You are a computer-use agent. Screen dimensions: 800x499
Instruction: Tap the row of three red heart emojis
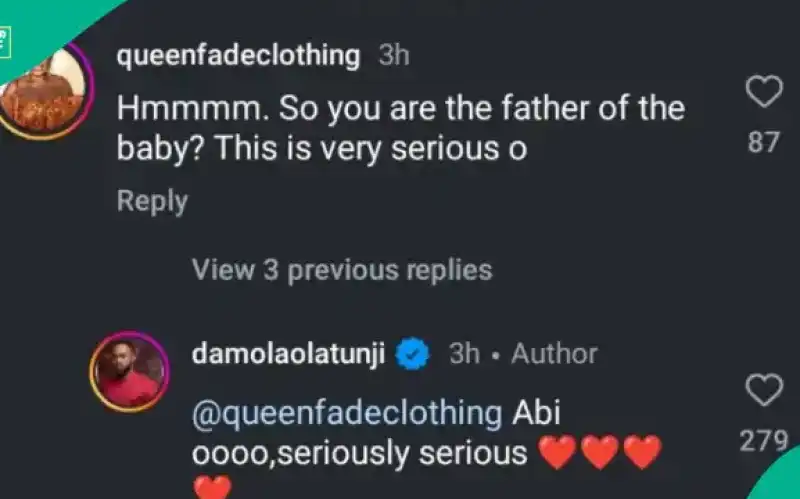[600, 454]
